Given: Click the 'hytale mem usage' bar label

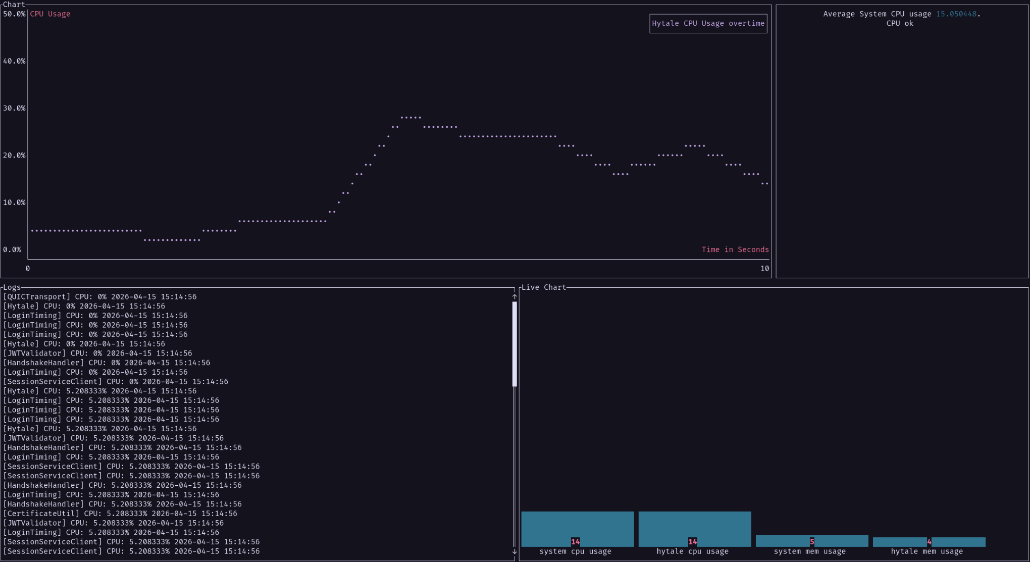Looking at the screenshot, I should pyautogui.click(x=927, y=551).
